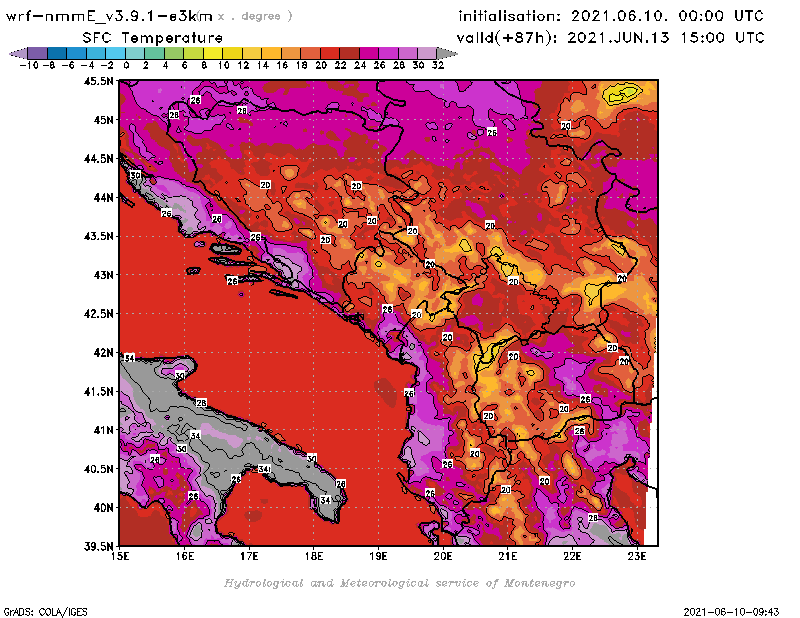Click the '15E' longitude label
The height and width of the screenshot is (618, 800).
[120, 556]
